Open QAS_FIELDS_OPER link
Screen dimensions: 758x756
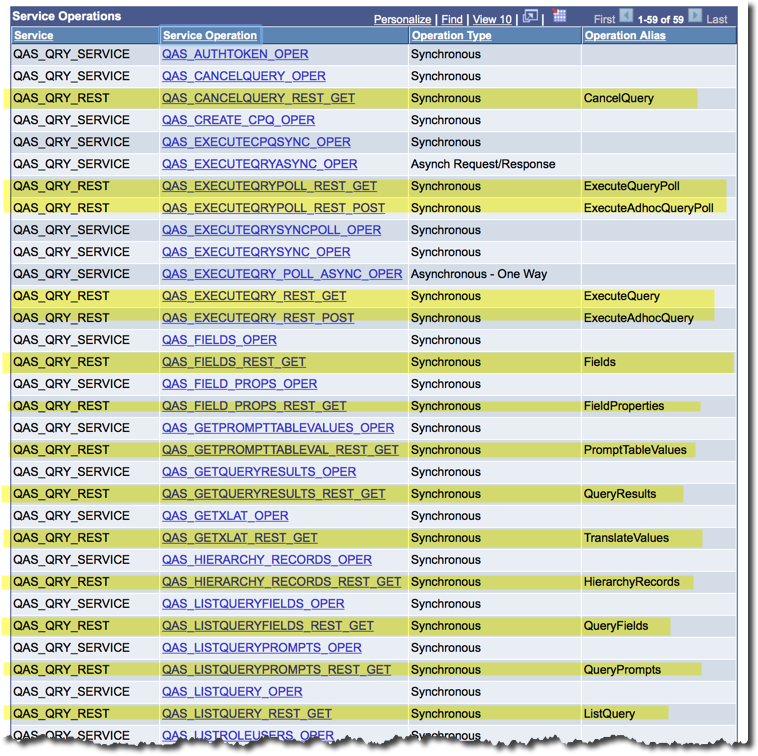[219, 340]
